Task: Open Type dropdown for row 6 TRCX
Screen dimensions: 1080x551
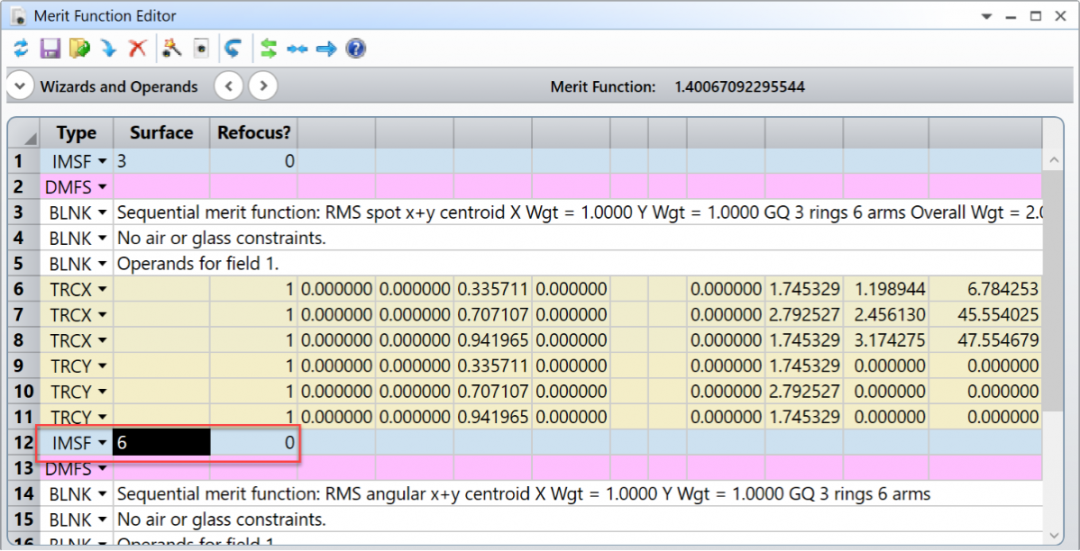Action: [102, 290]
